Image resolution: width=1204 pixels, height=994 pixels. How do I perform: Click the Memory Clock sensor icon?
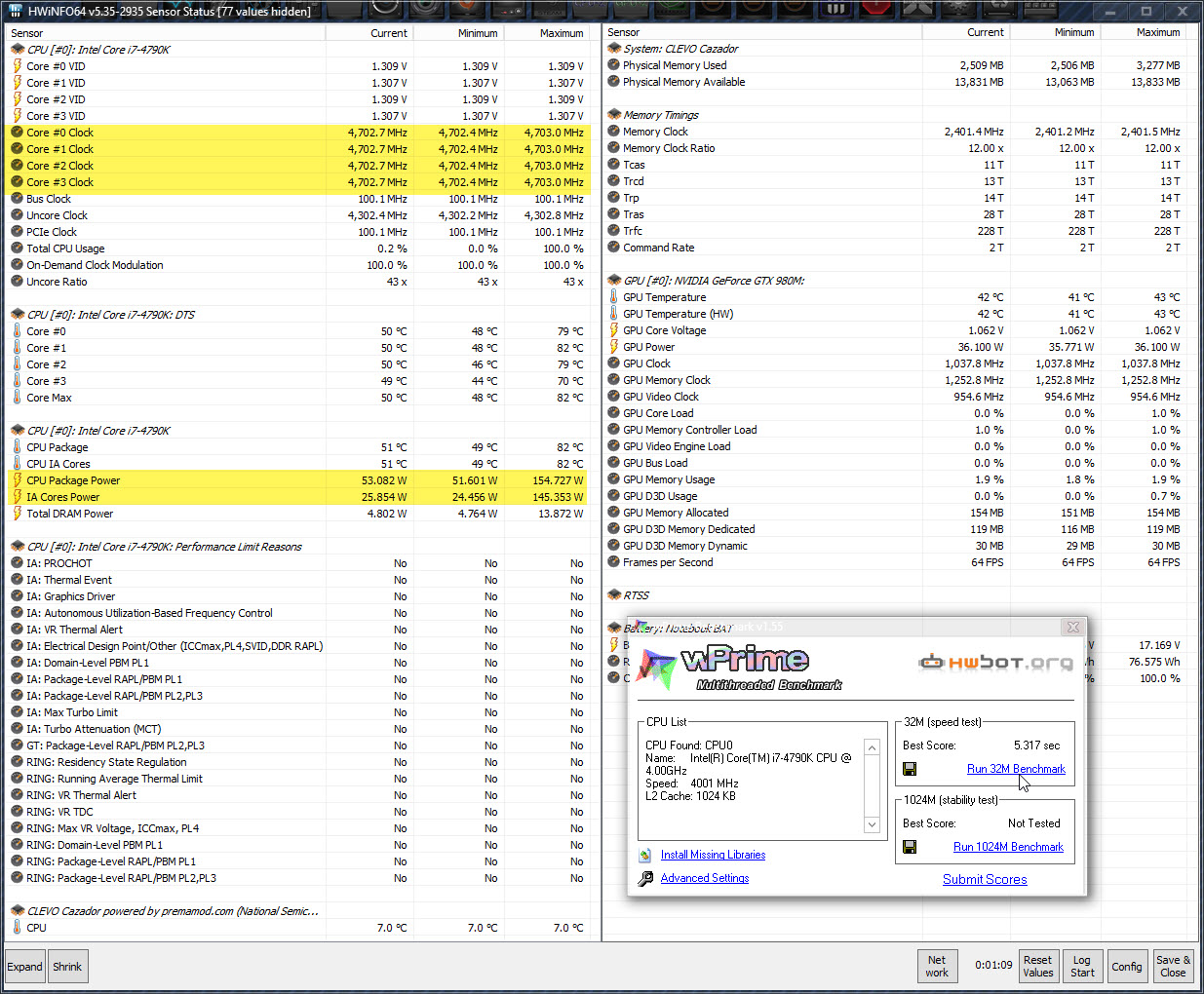[613, 132]
